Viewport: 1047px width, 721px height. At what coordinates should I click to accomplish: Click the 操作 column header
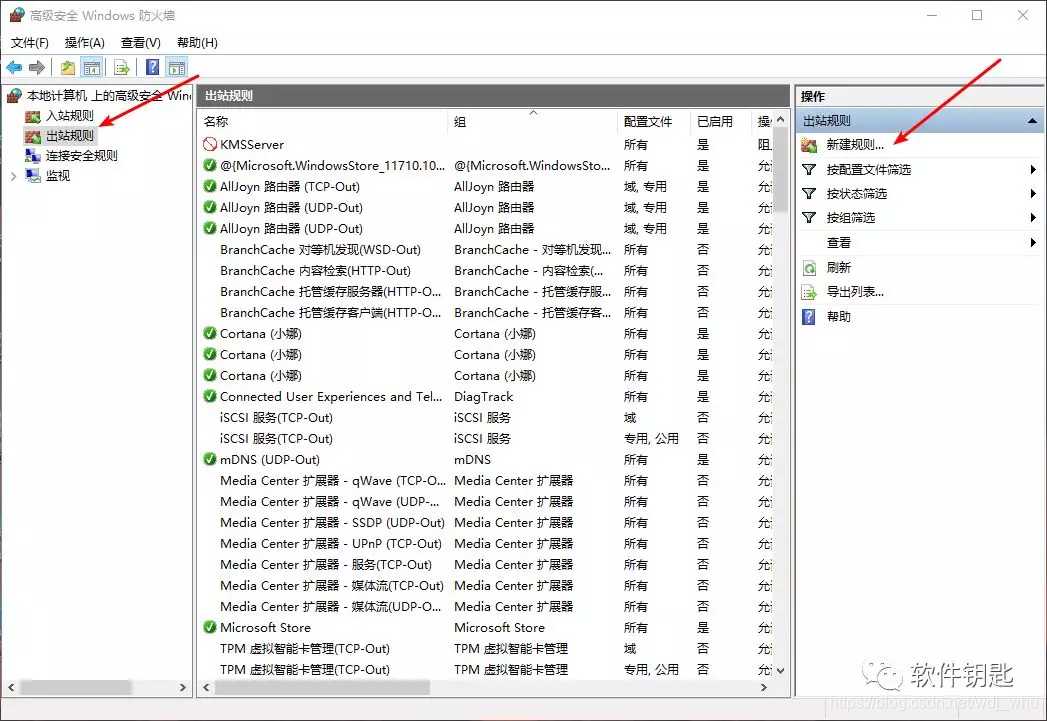pyautogui.click(x=764, y=122)
